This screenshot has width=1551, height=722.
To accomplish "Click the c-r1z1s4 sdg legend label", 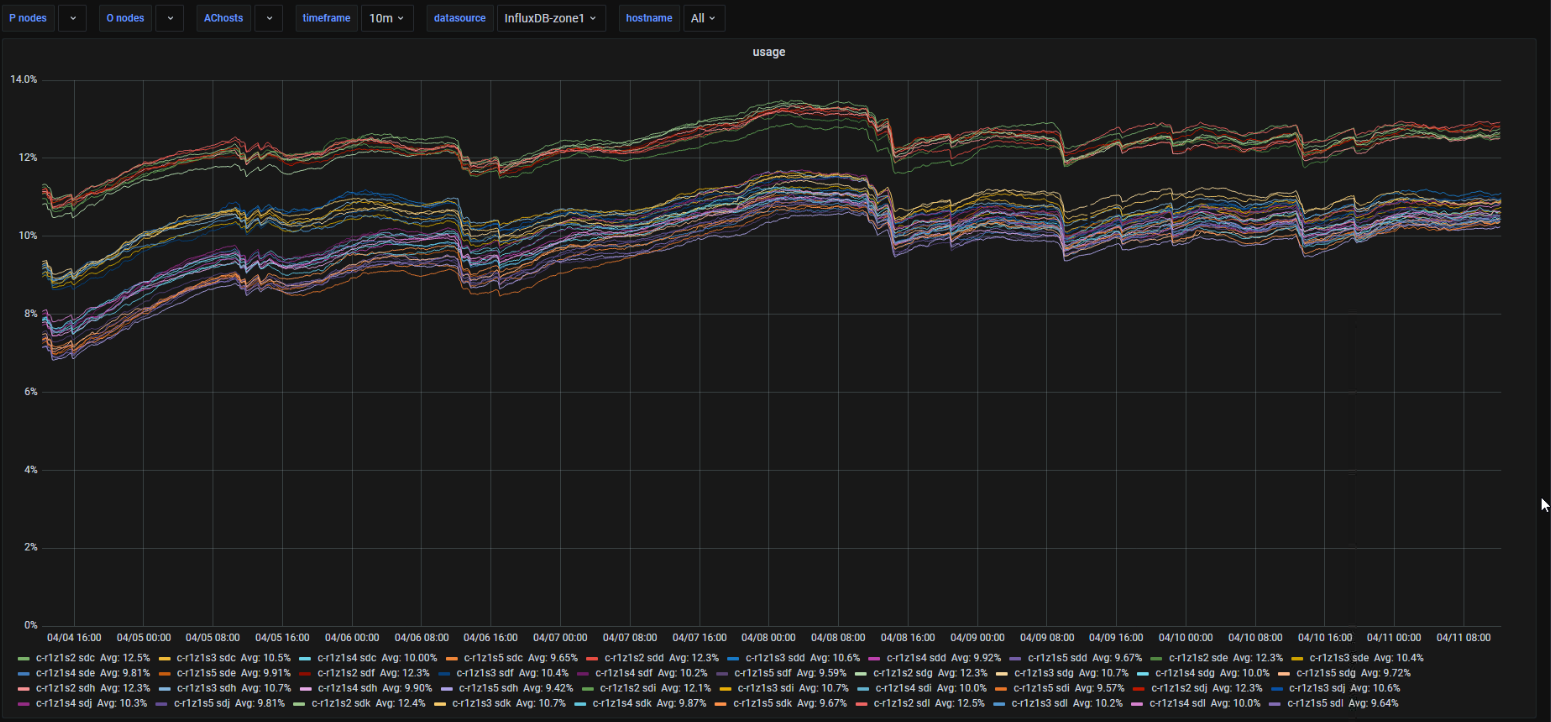I will (1178, 674).
